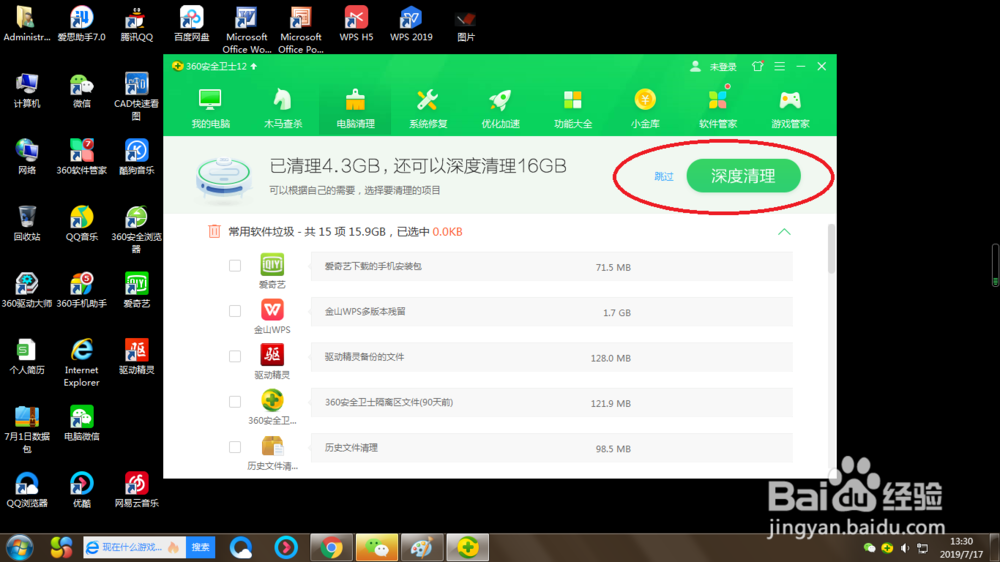The width and height of the screenshot is (1000, 562).
Task: Open 优酷 desktop icon
Action: tap(82, 490)
